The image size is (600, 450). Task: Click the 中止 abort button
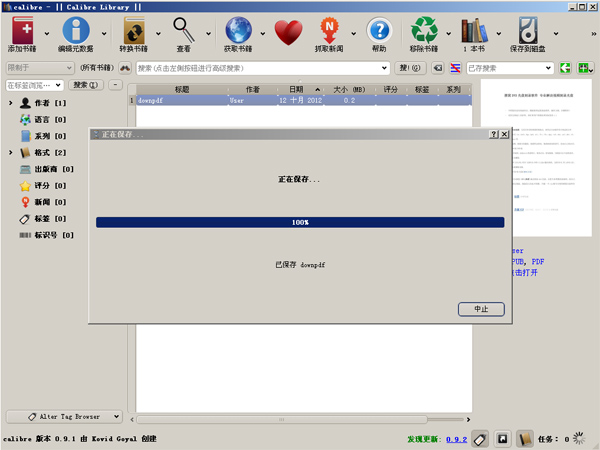(x=481, y=309)
